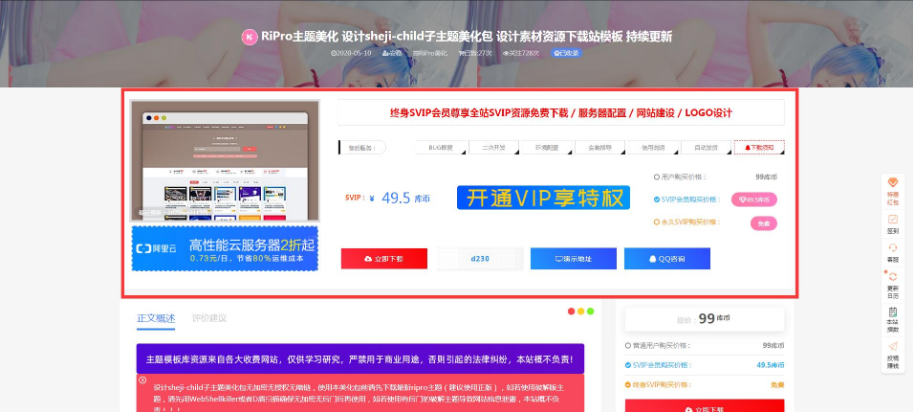Click the pink 49.5库币 SVIP price pill
Screen dimensions: 913x412
pos(755,200)
